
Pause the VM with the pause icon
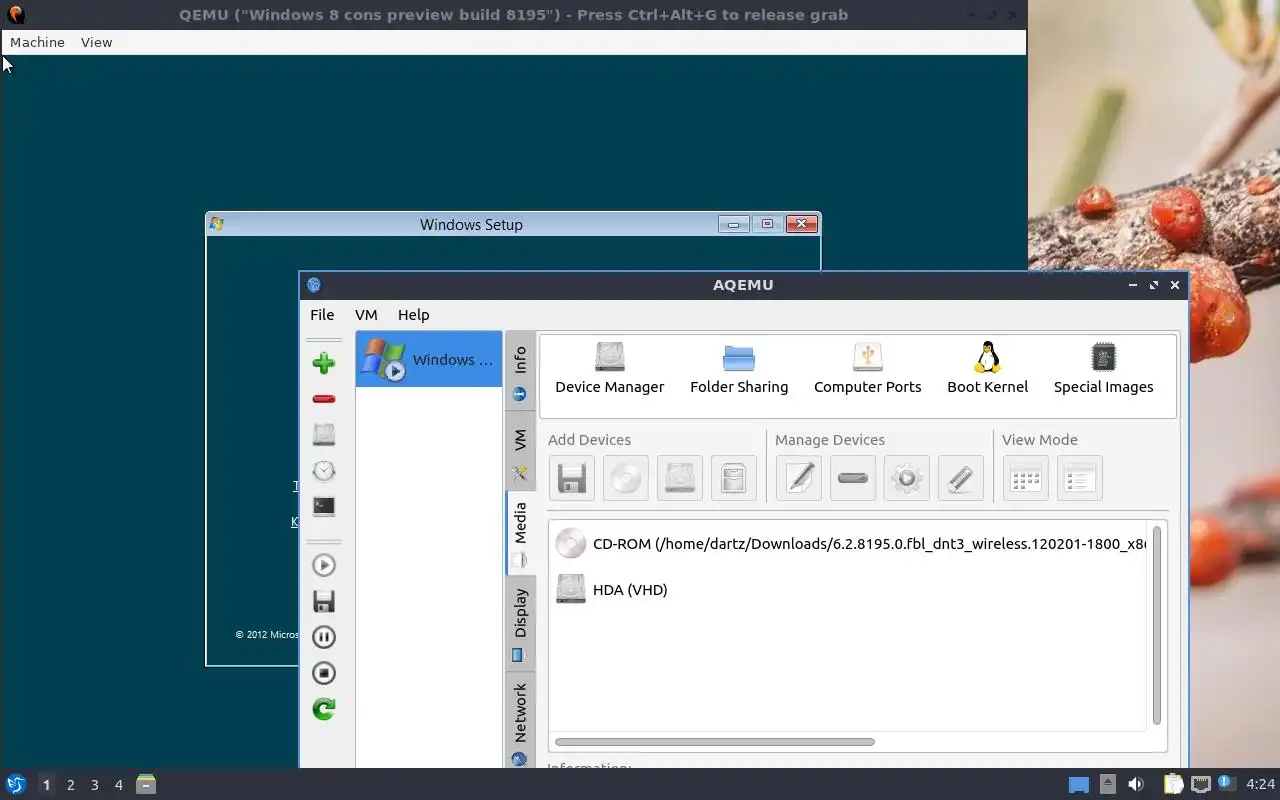pos(323,637)
